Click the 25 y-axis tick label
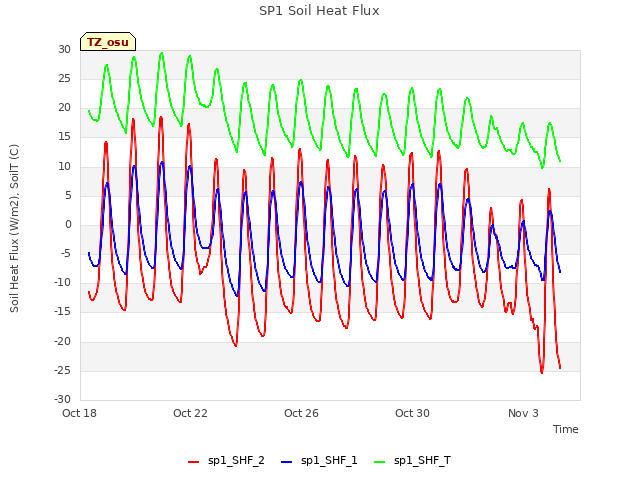The height and width of the screenshot is (480, 640). tap(64, 78)
